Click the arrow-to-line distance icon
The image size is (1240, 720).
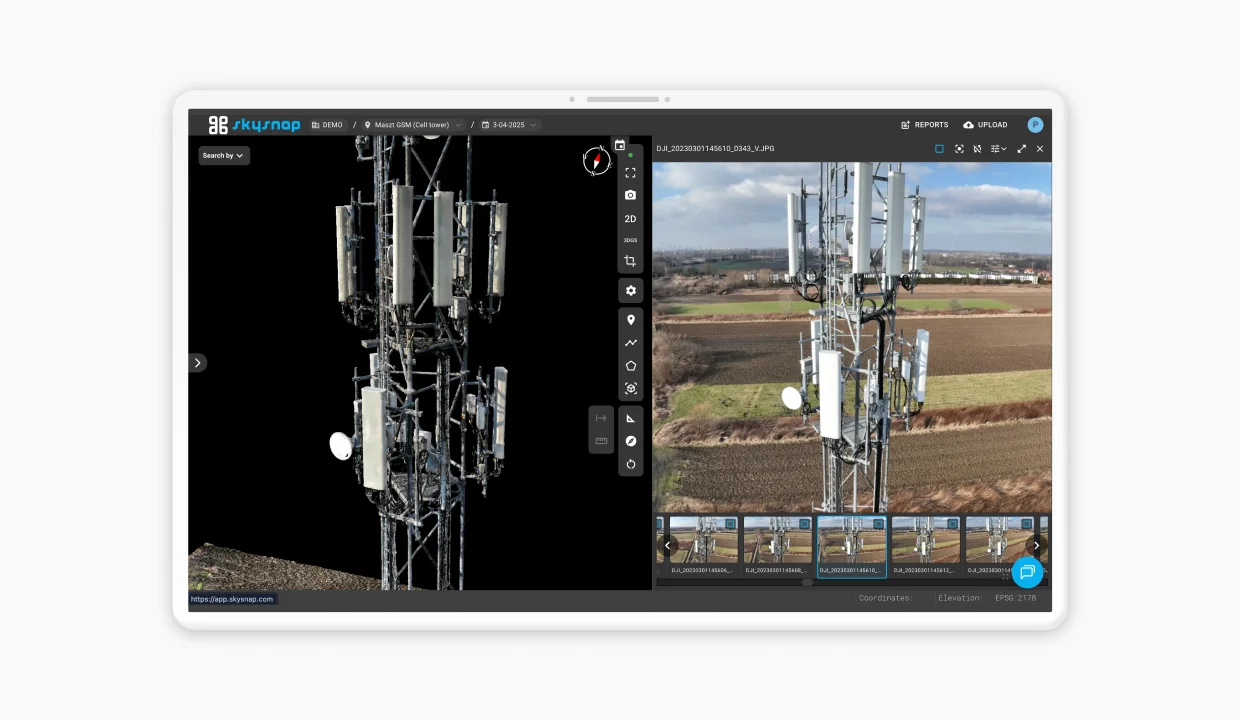[x=601, y=418]
